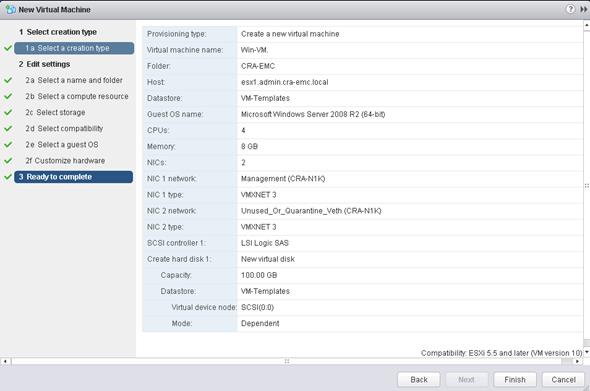Click Guest OS value Microsoft Windows Server 2008 R2
The image size is (590, 391).
pos(313,114)
